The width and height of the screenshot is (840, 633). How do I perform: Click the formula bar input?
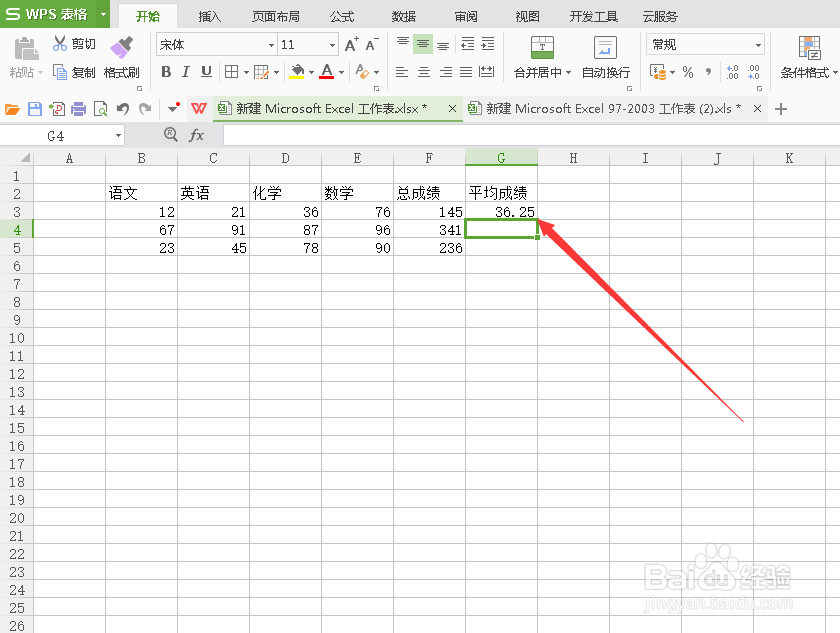531,135
